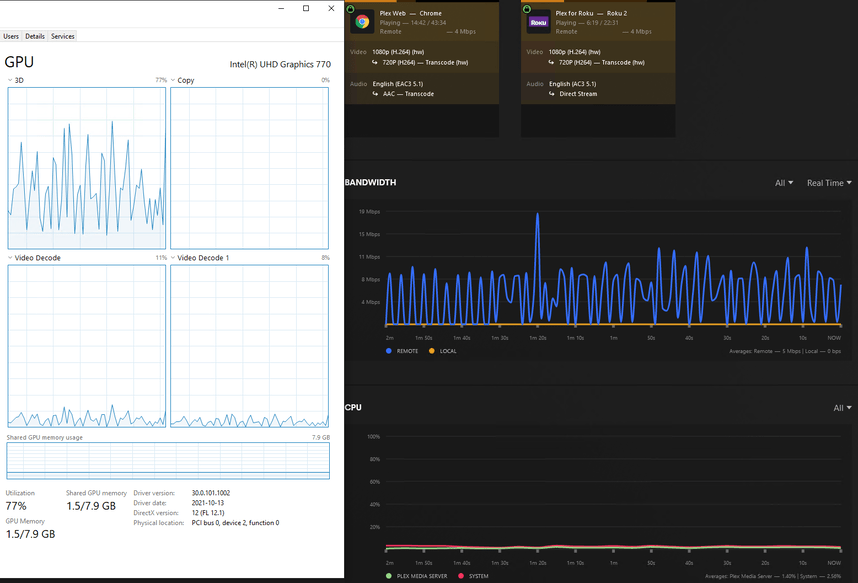Toggle the LOCAL legend dot in Bandwidth chart
Screen dimensions: 858x583
click(x=432, y=351)
